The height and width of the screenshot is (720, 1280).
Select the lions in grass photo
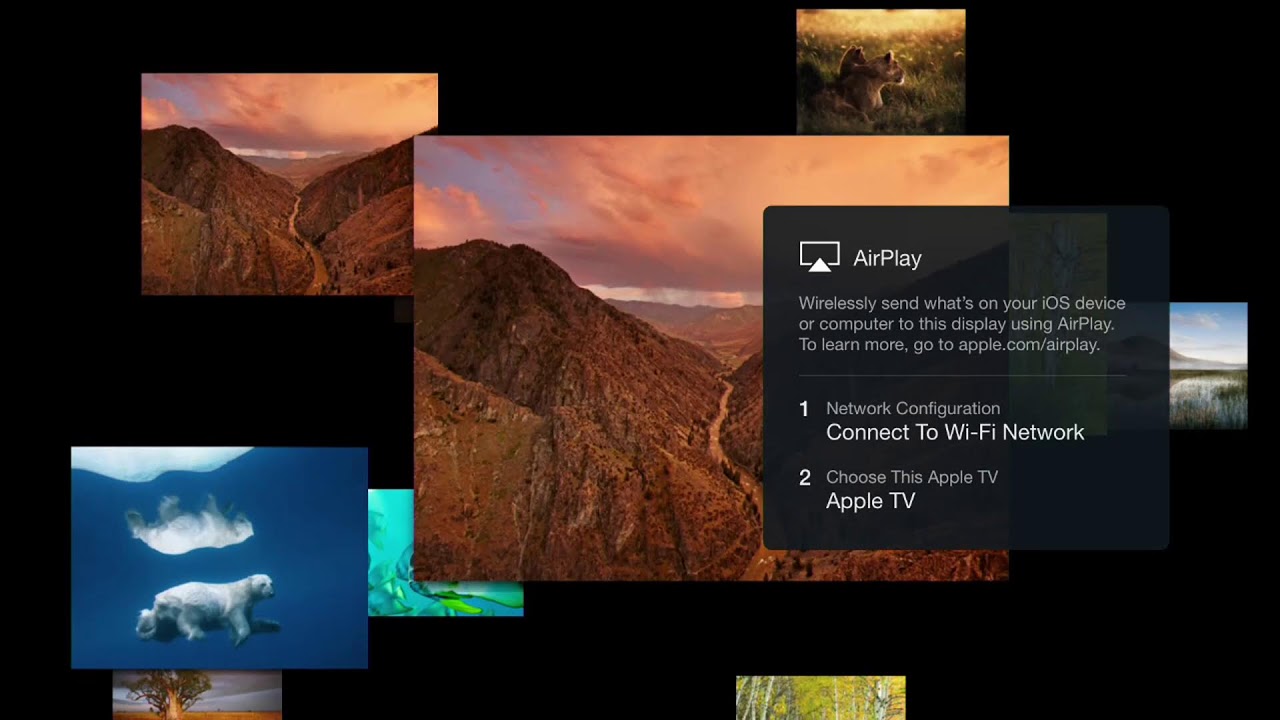point(881,71)
